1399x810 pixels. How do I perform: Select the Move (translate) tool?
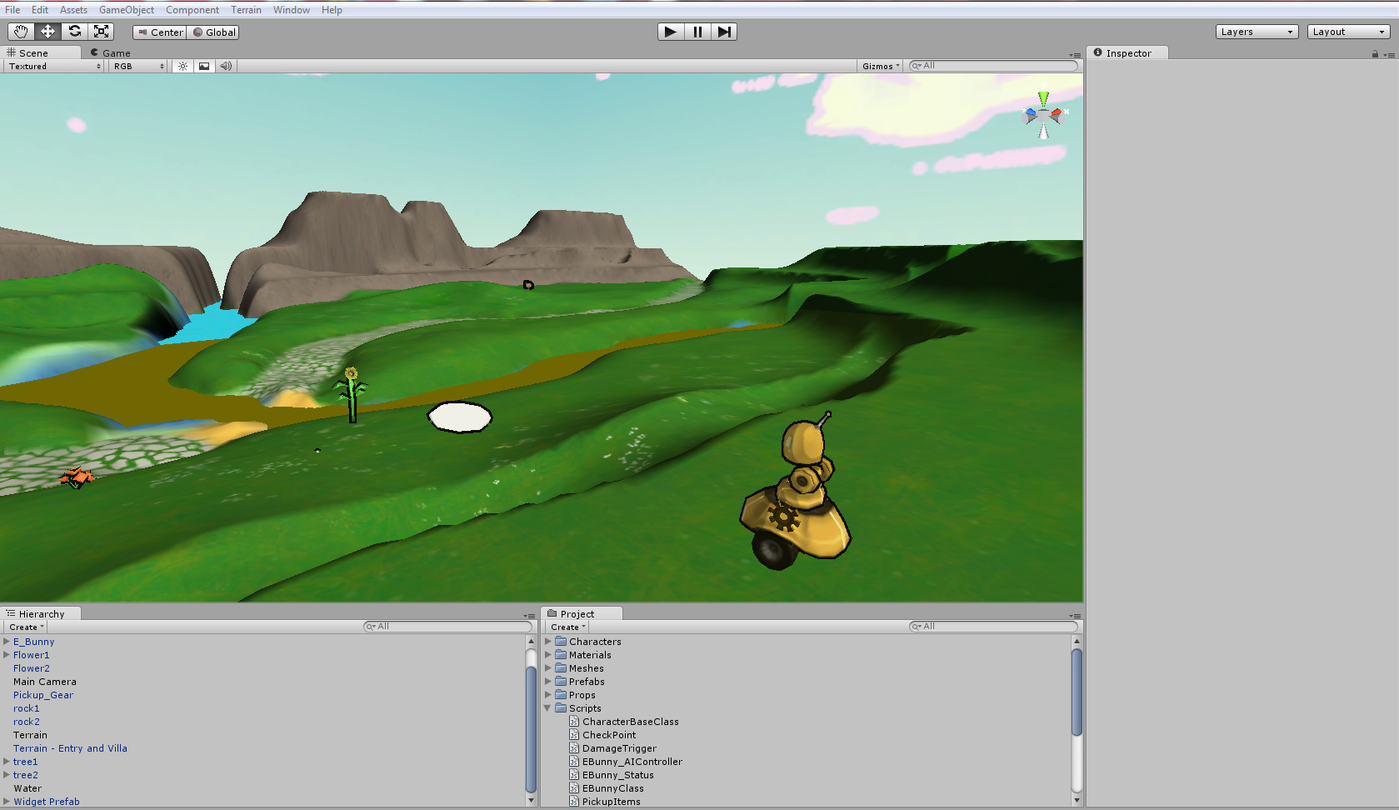pos(48,32)
